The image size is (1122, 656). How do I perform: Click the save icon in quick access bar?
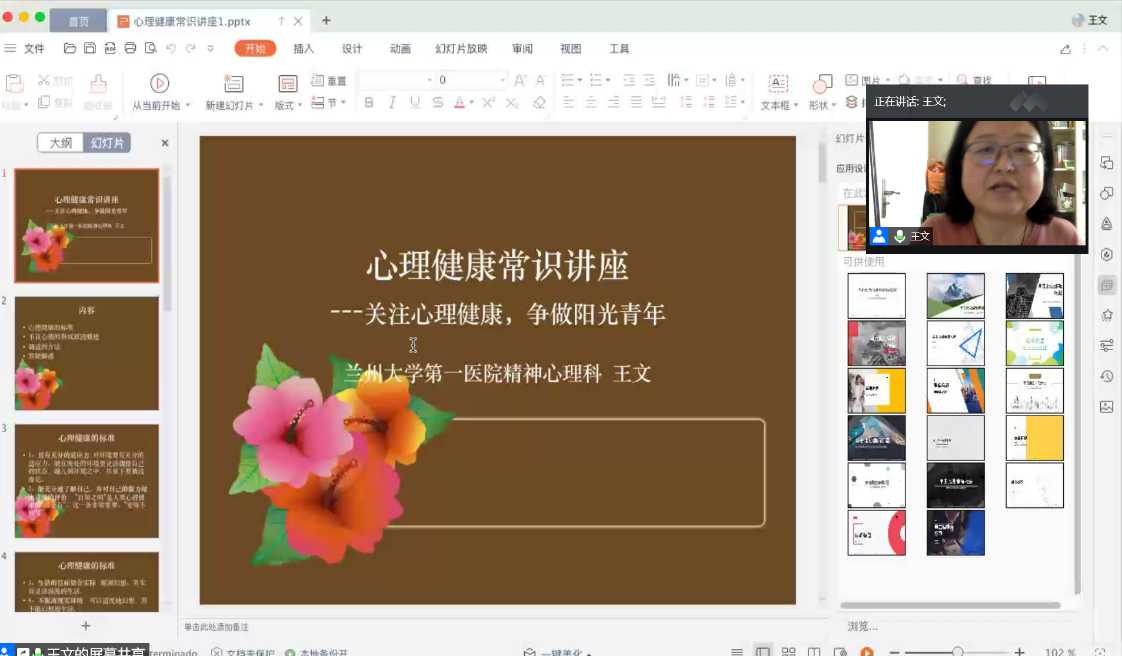click(90, 48)
